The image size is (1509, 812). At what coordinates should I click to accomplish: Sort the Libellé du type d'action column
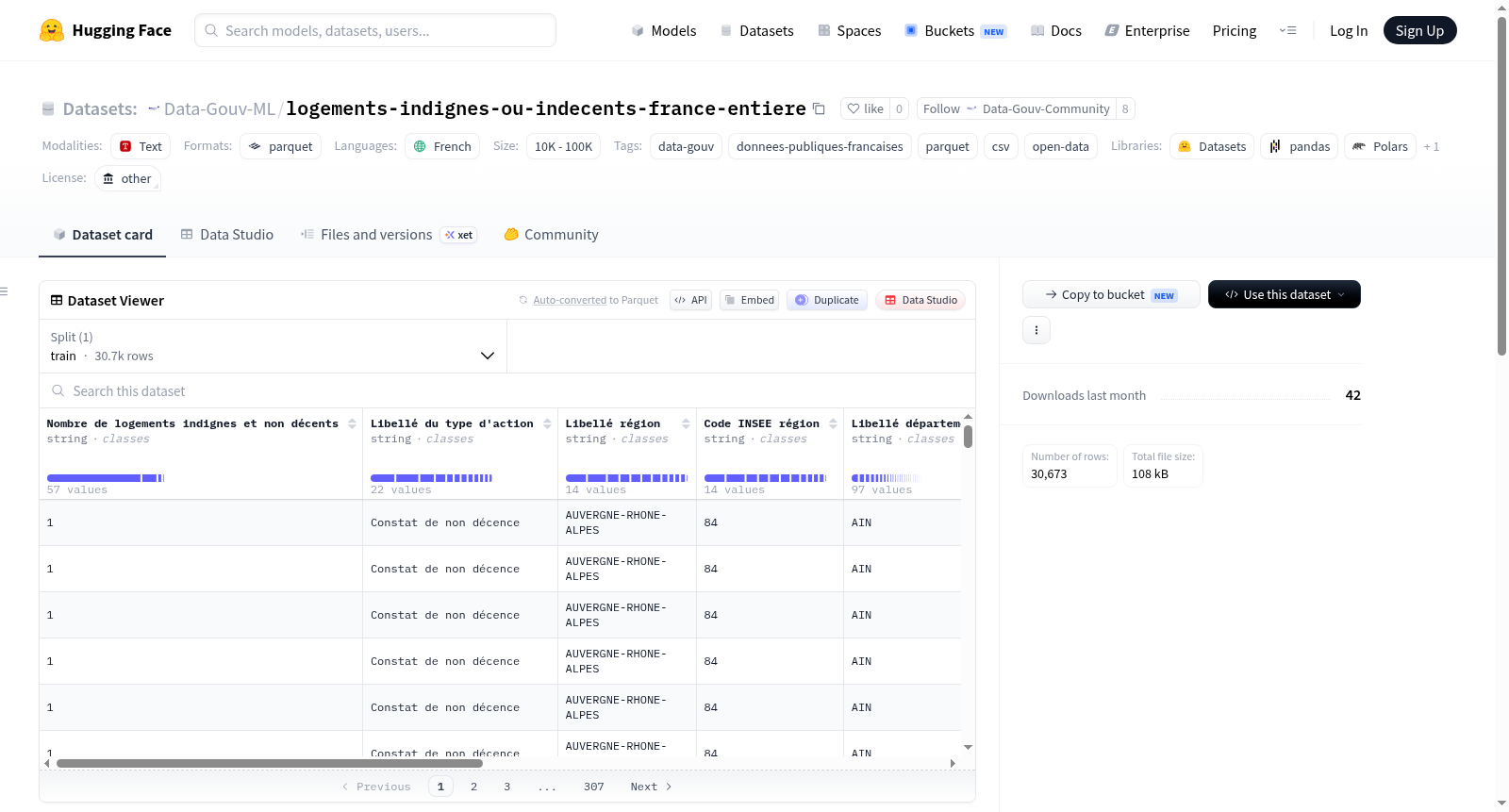coord(547,424)
